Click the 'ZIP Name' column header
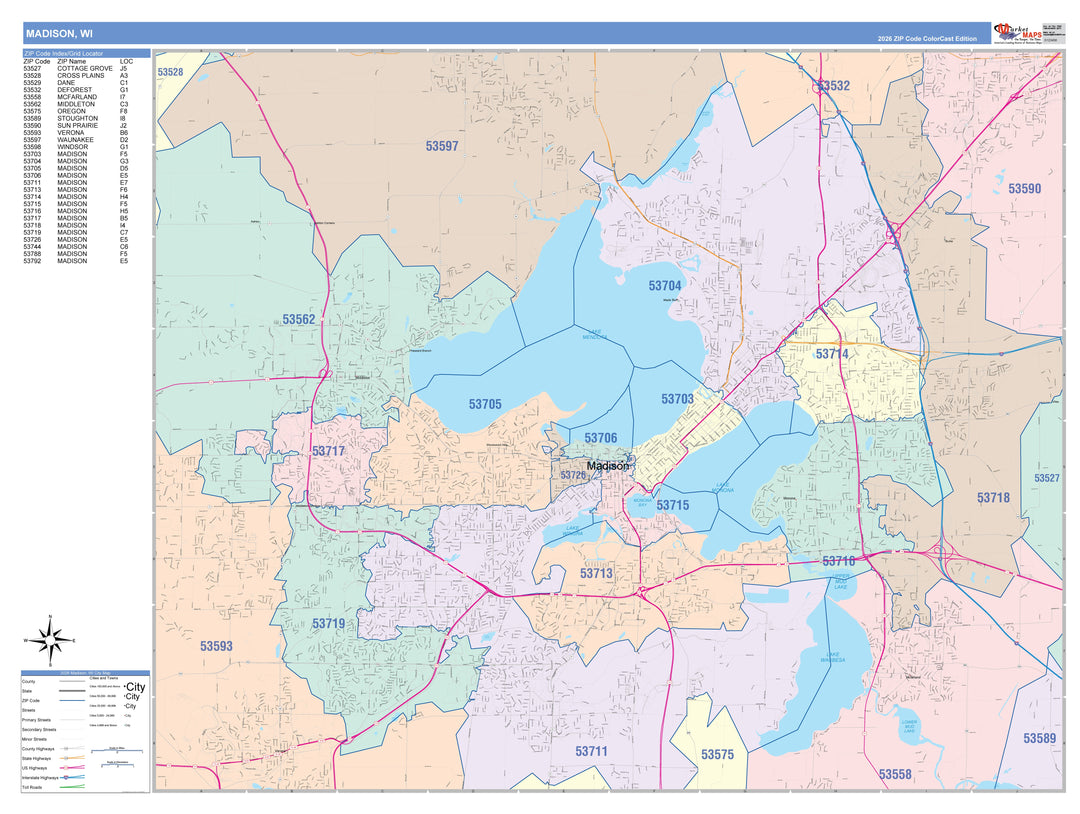This screenshot has width=1080, height=814. point(72,61)
